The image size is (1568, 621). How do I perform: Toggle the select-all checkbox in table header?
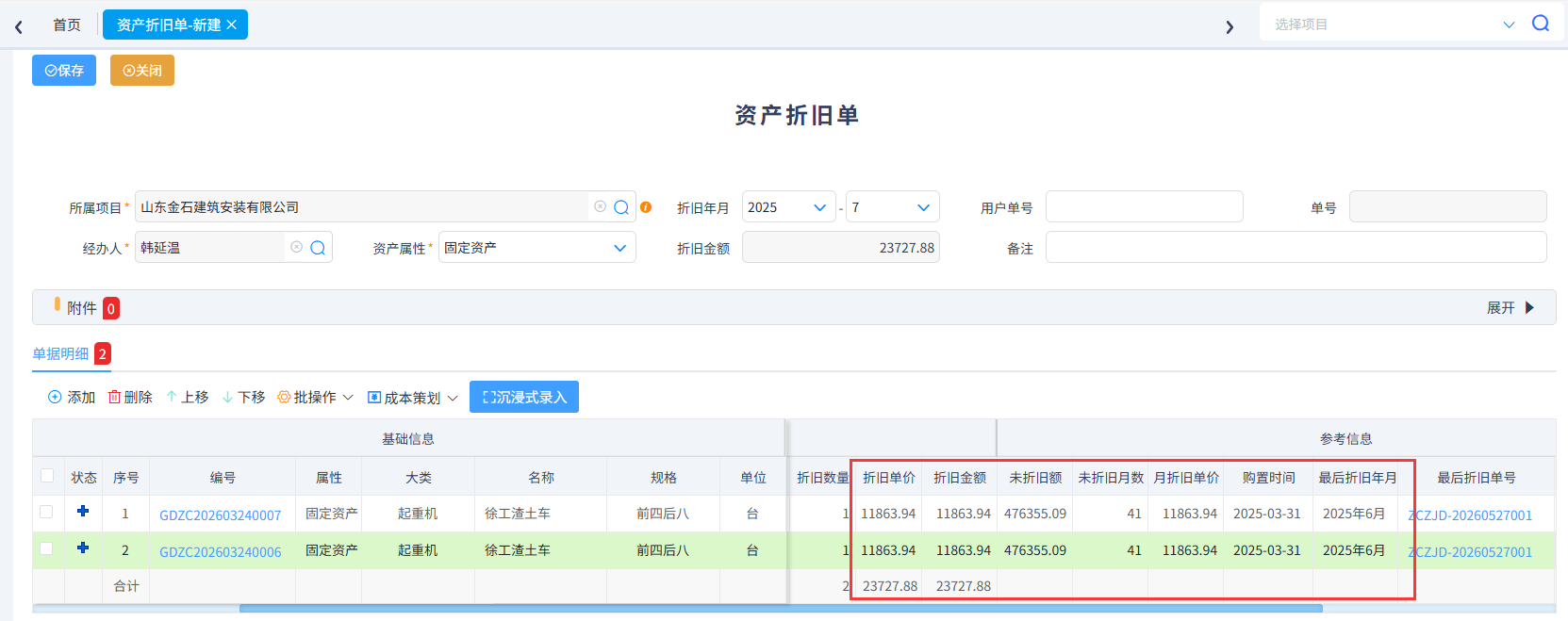(x=47, y=476)
